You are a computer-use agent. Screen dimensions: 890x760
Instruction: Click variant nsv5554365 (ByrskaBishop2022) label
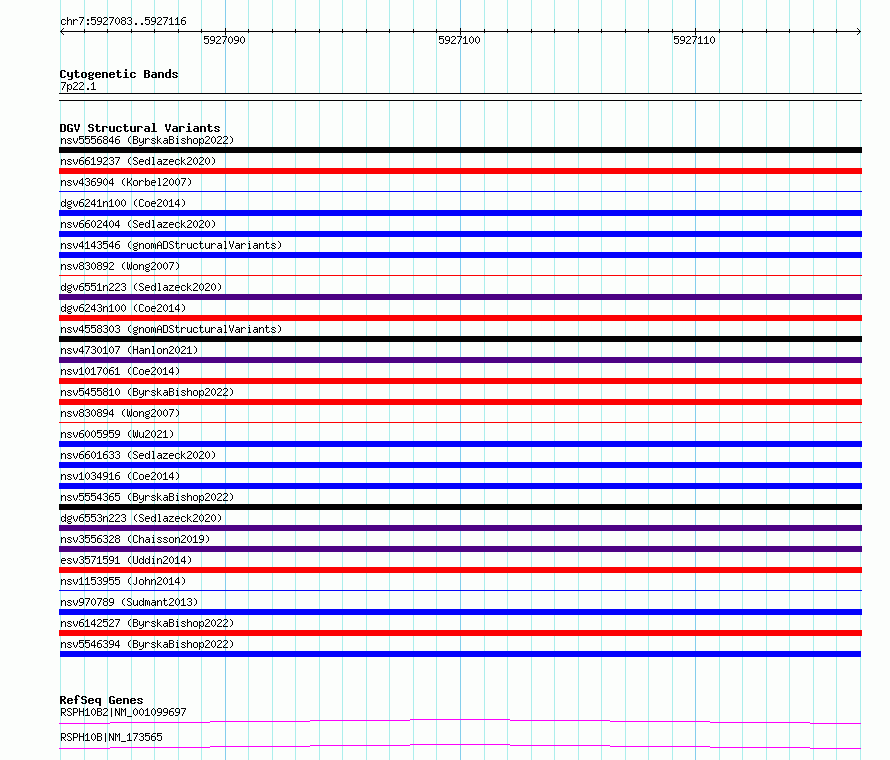pos(147,497)
